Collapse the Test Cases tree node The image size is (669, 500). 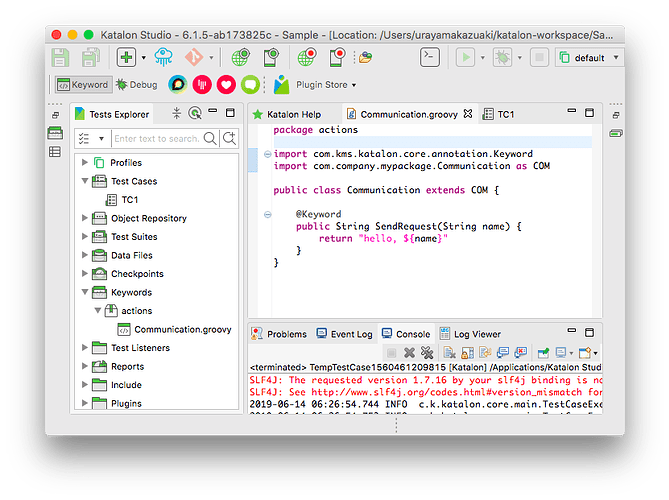pyautogui.click(x=84, y=181)
